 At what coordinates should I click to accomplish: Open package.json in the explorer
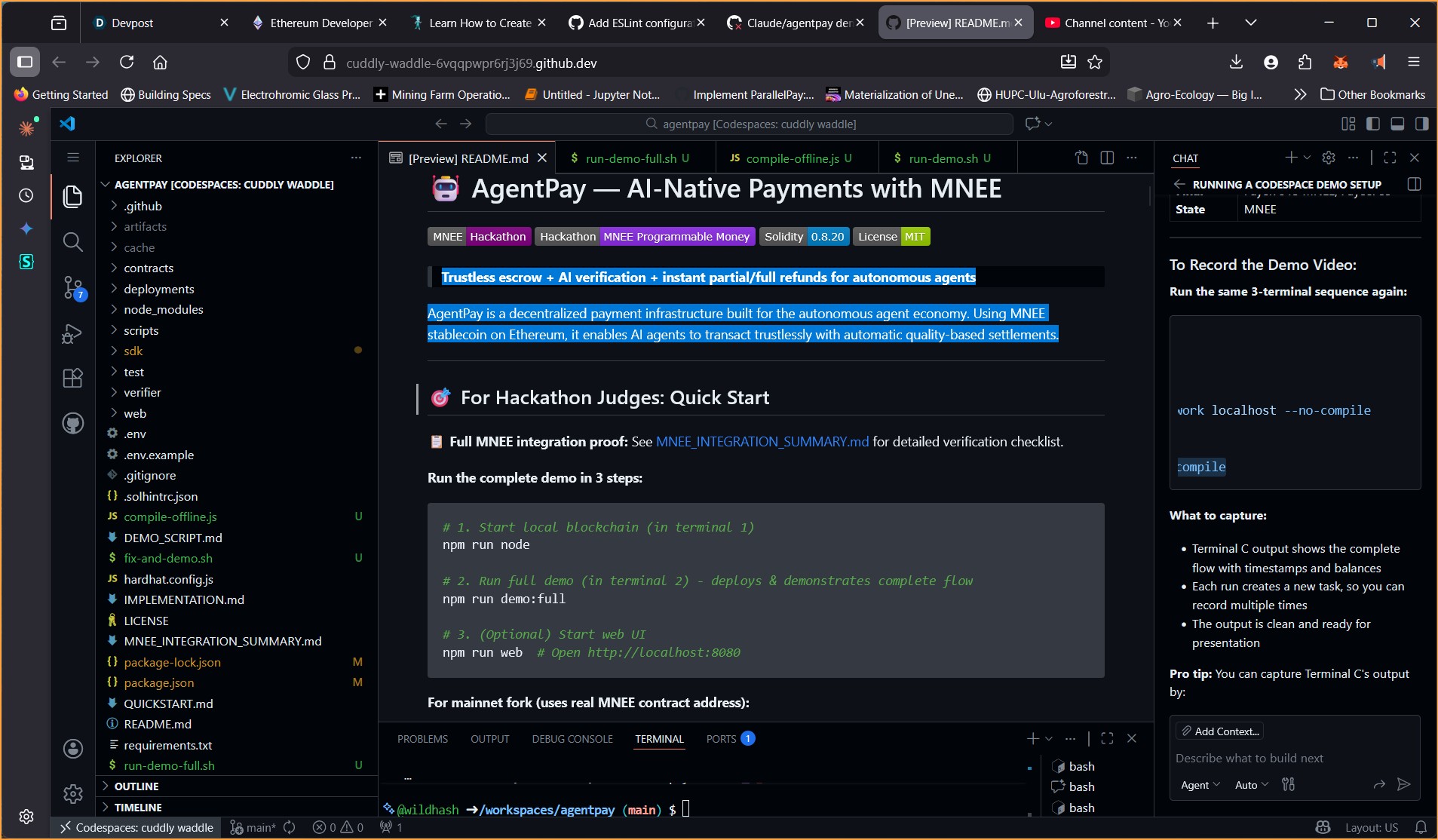[x=237, y=683]
